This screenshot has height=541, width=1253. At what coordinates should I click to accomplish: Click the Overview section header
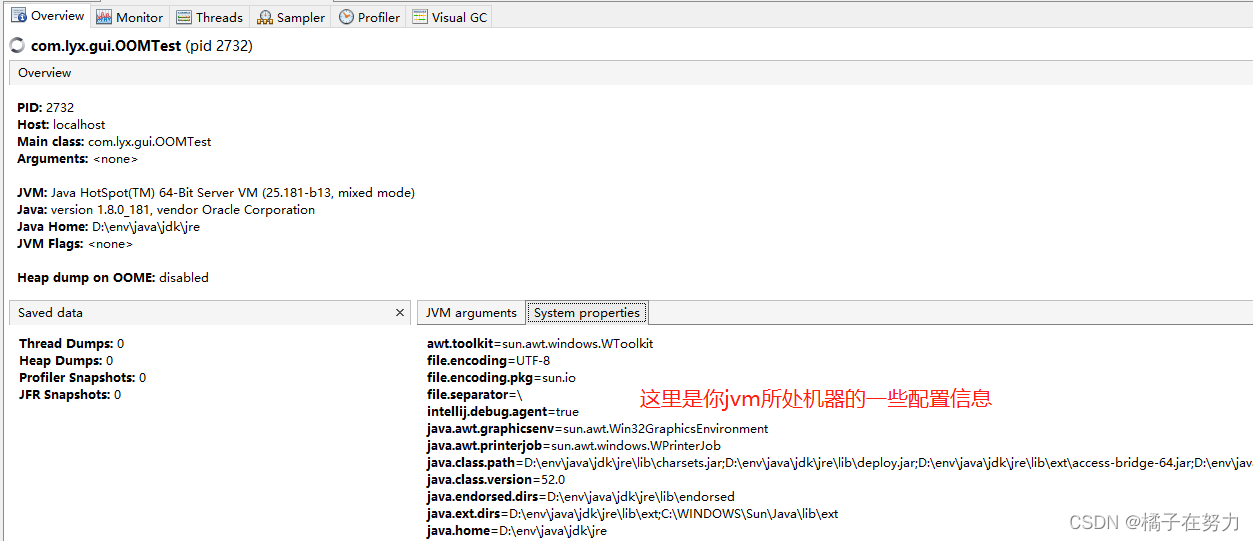(630, 73)
